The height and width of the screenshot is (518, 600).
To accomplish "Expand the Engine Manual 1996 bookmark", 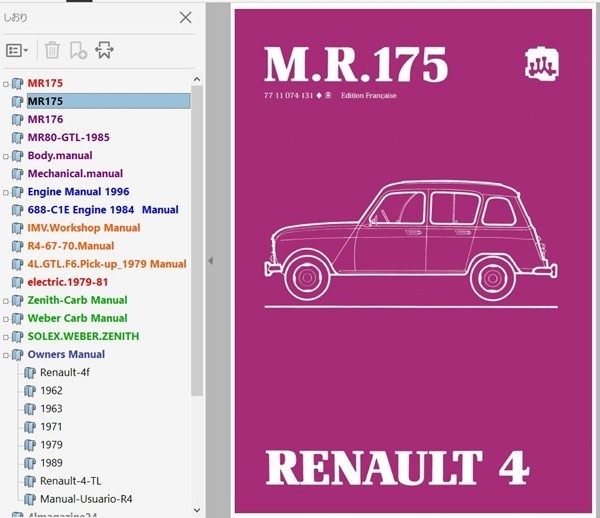I will [x=6, y=192].
